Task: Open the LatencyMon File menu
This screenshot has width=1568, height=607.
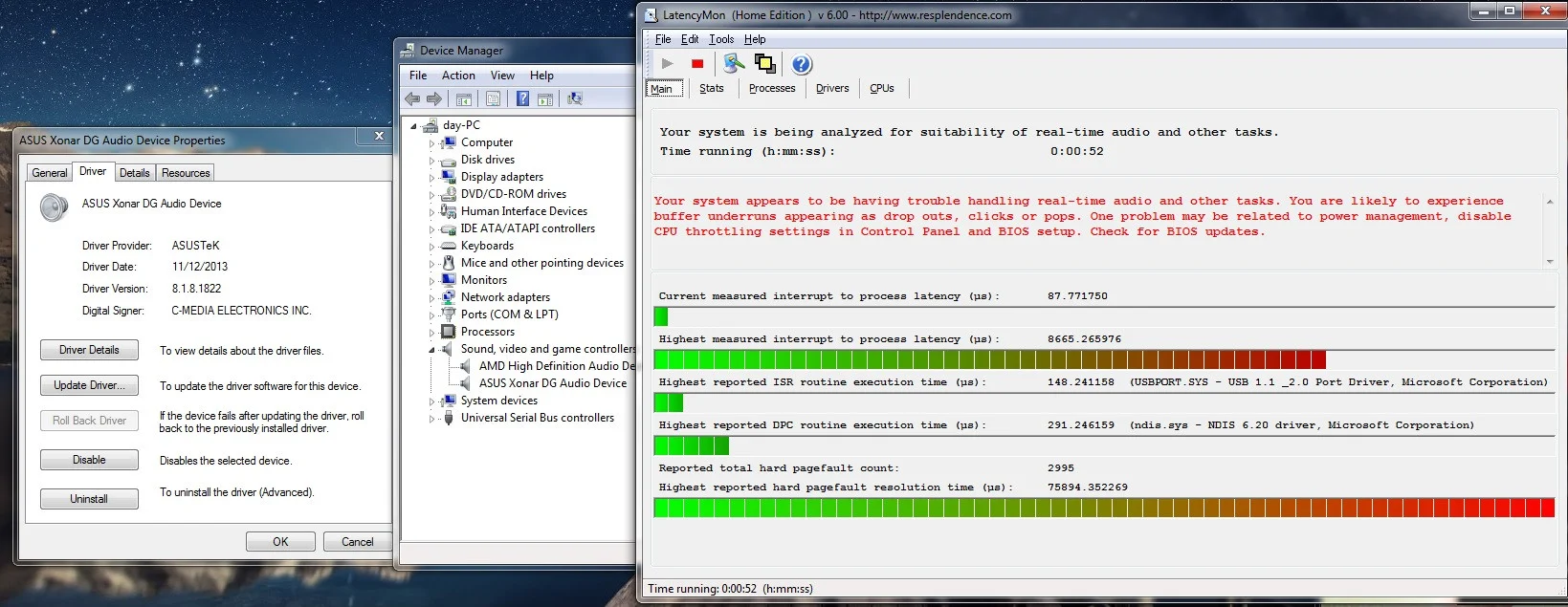Action: coord(663,39)
